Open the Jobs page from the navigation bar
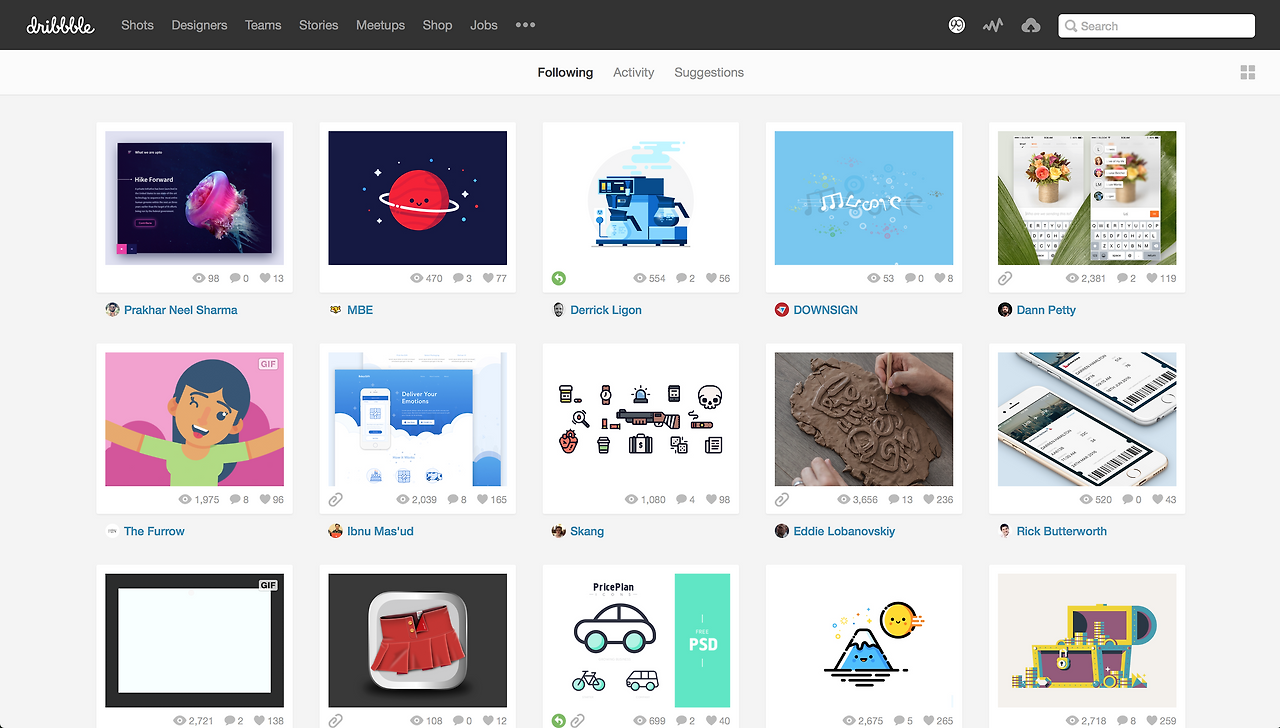The image size is (1280, 728). tap(483, 25)
